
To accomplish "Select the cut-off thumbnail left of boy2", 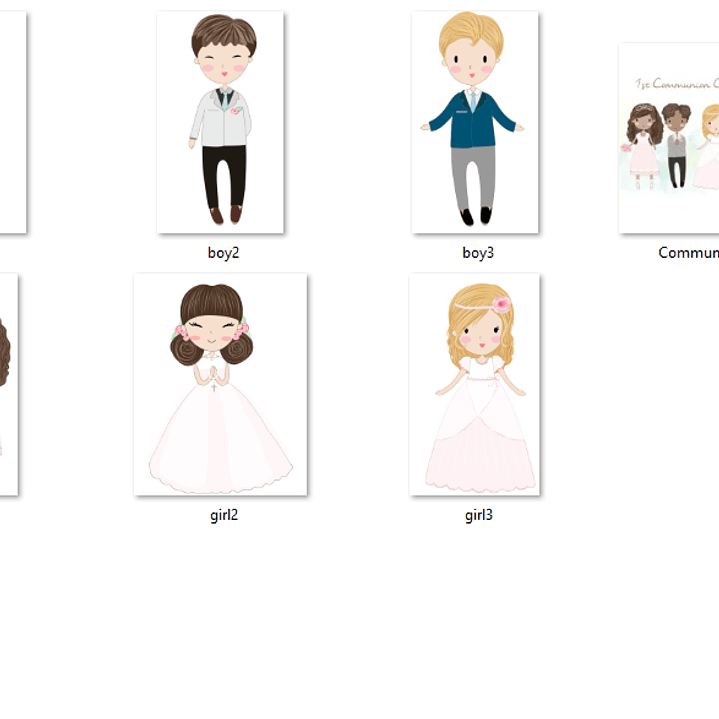I will click(12, 122).
